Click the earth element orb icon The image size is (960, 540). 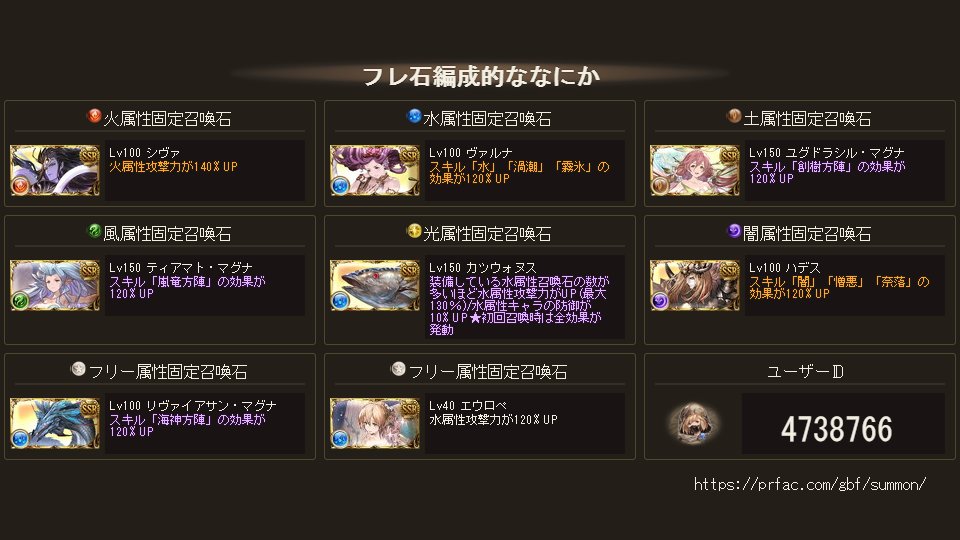pyautogui.click(x=733, y=116)
